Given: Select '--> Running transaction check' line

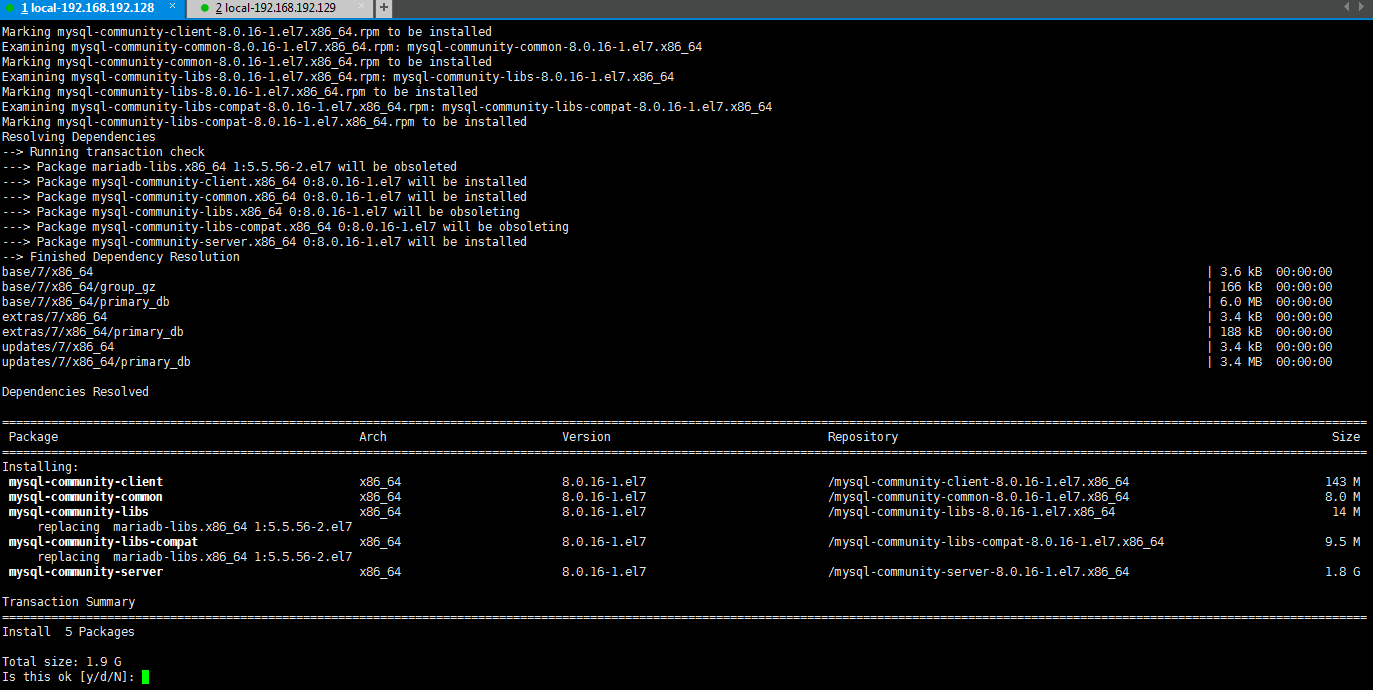Looking at the screenshot, I should click(x=103, y=152).
